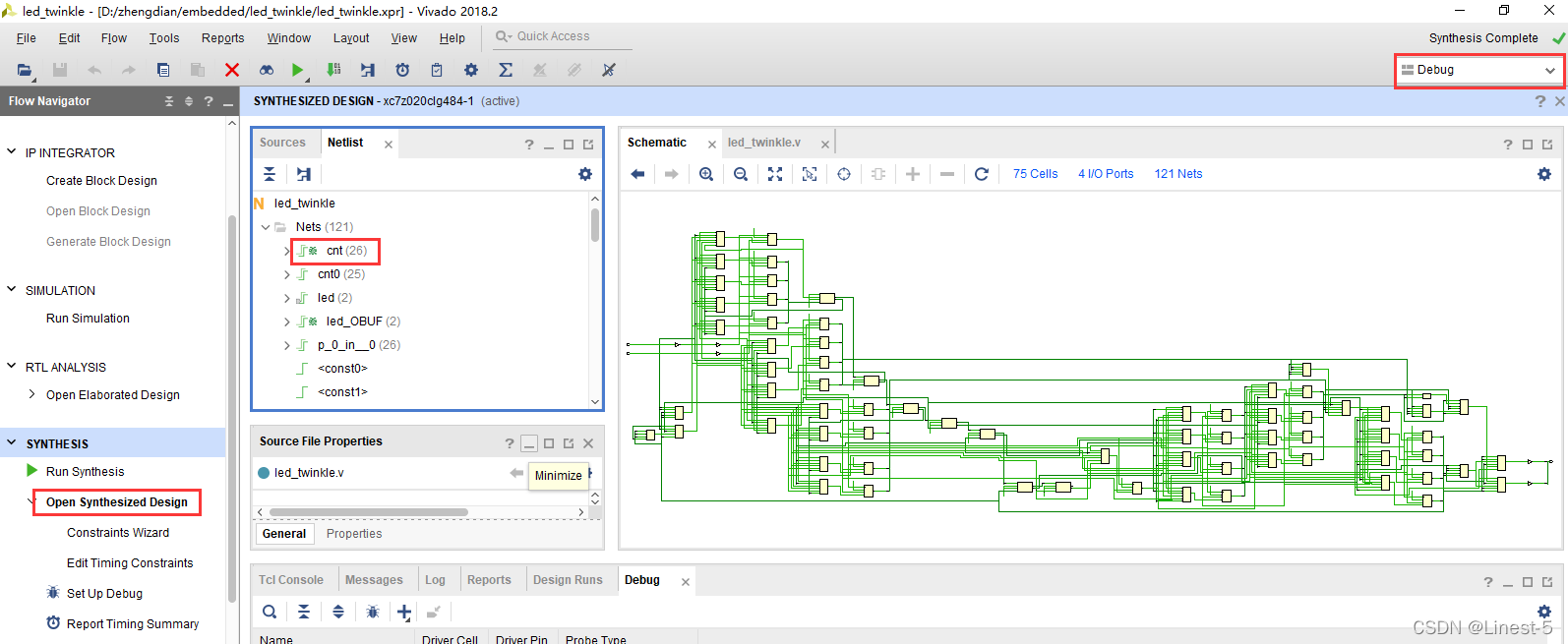Collapse all in Flow Navigator header

pos(169,101)
